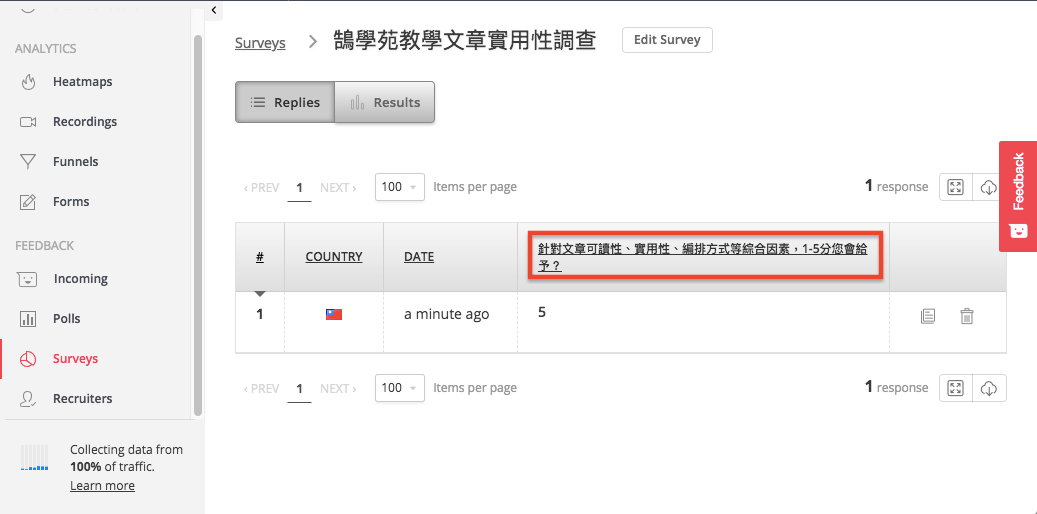Open Incoming feedback
The width and height of the screenshot is (1037, 514).
click(x=80, y=279)
